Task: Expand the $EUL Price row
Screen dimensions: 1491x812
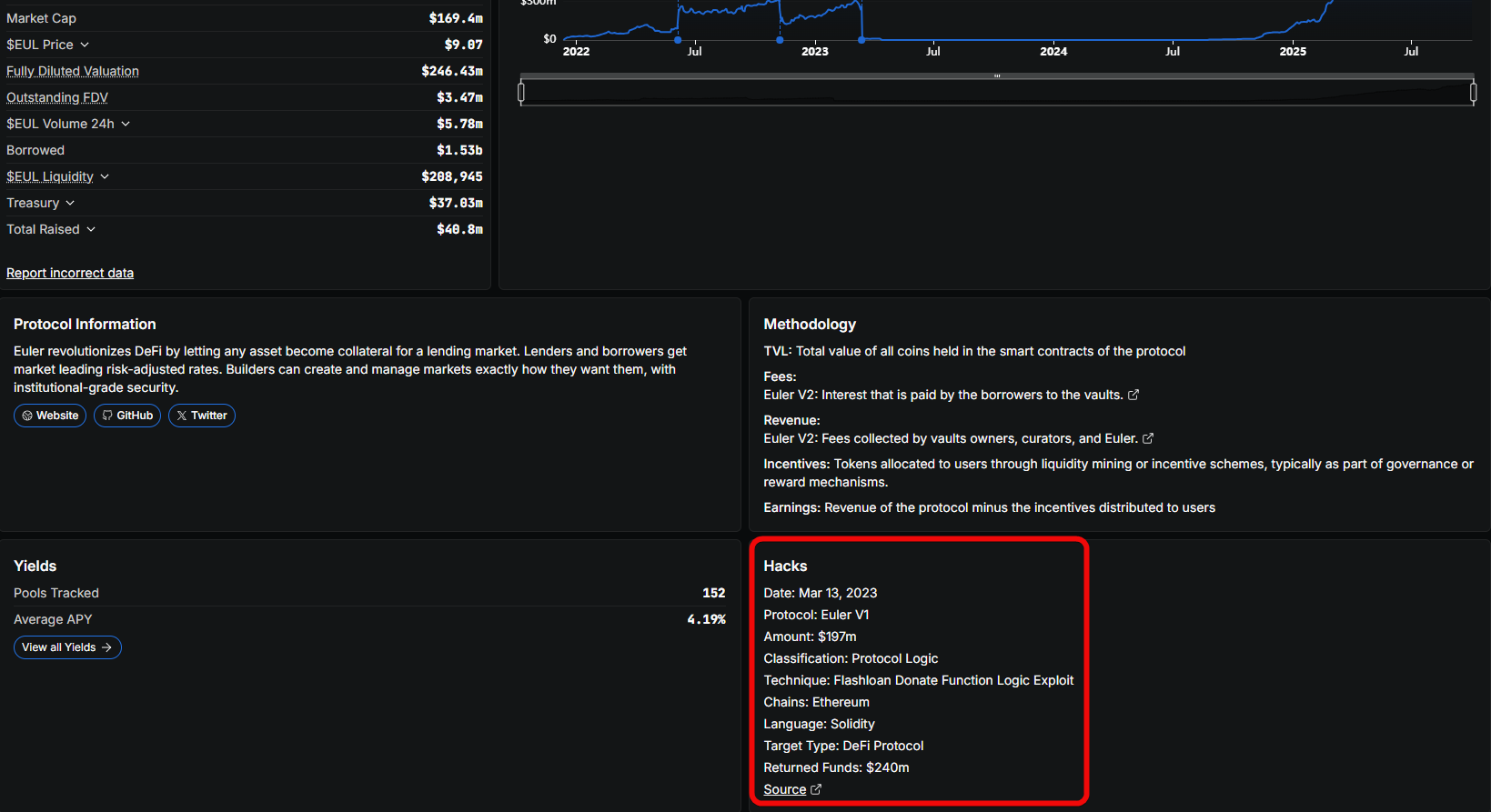Action: click(85, 45)
